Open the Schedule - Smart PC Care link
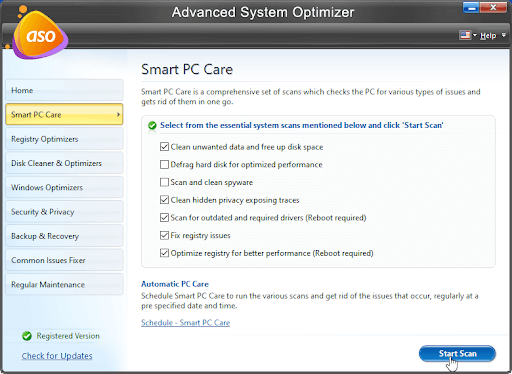Viewport: 512px width, 374px height. tap(185, 323)
